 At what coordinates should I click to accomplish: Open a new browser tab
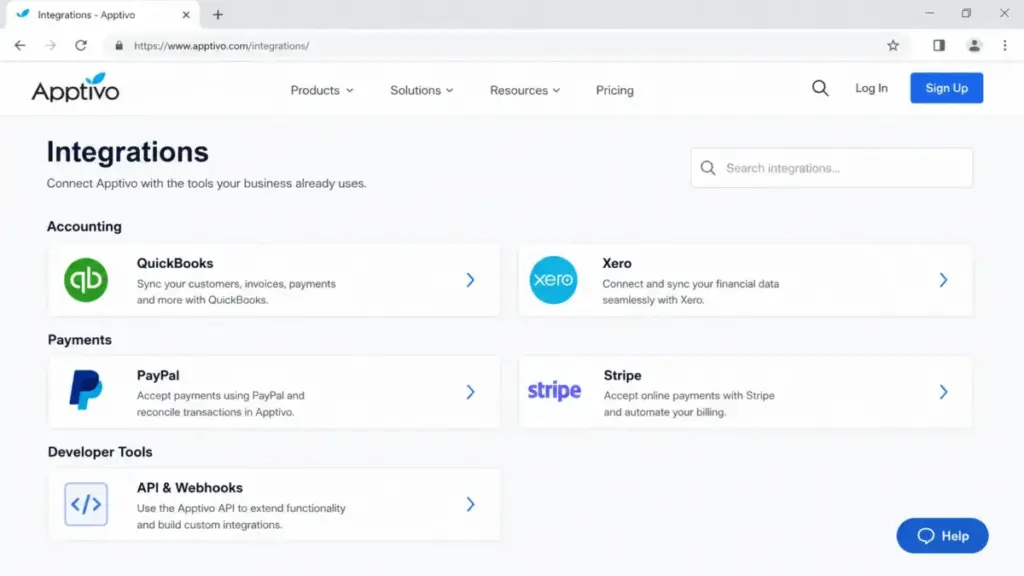tap(217, 14)
